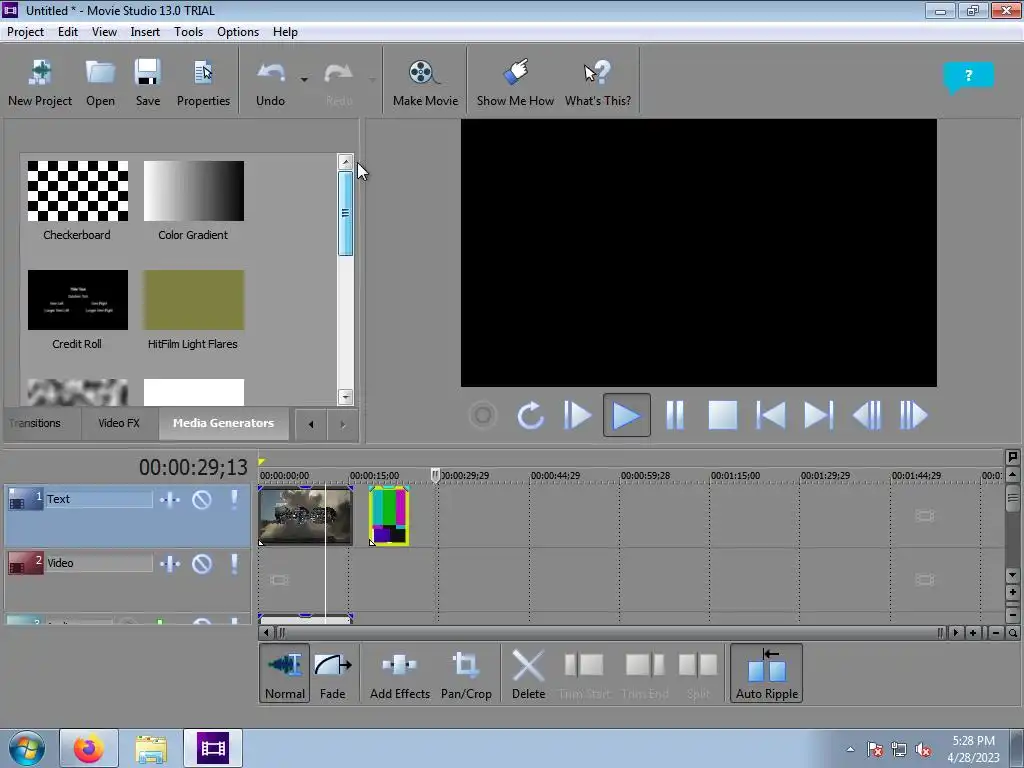
Task: Click the generator list scroll down arrow
Action: point(345,397)
